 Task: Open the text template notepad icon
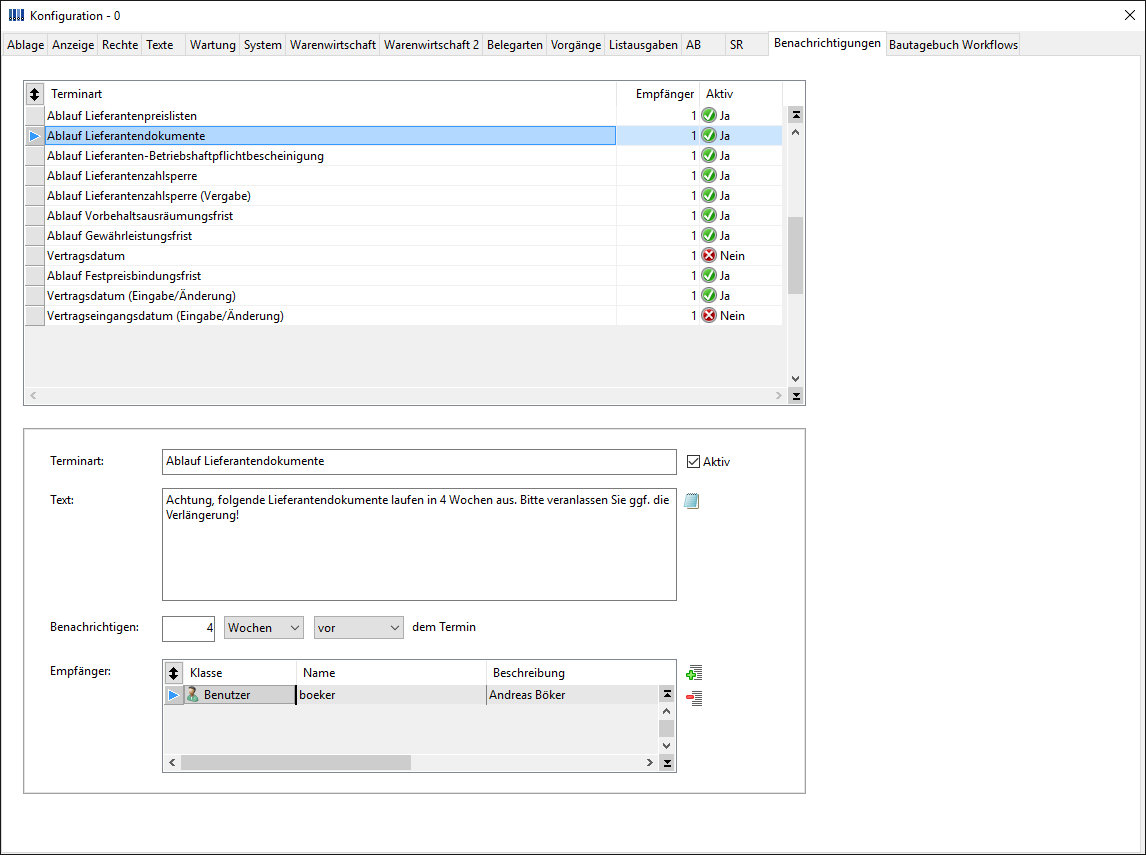click(691, 501)
